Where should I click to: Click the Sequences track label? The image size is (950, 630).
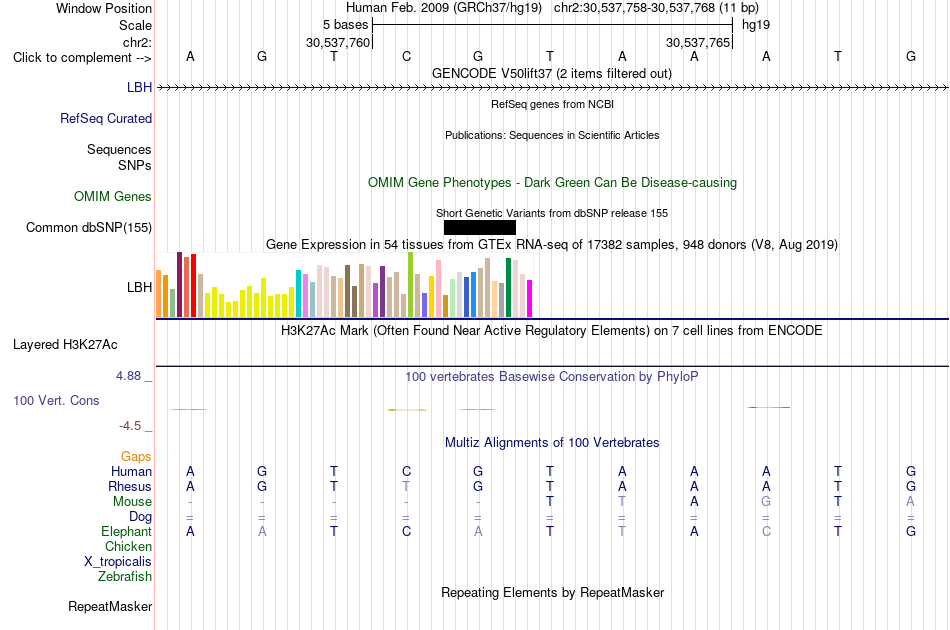tap(119, 149)
